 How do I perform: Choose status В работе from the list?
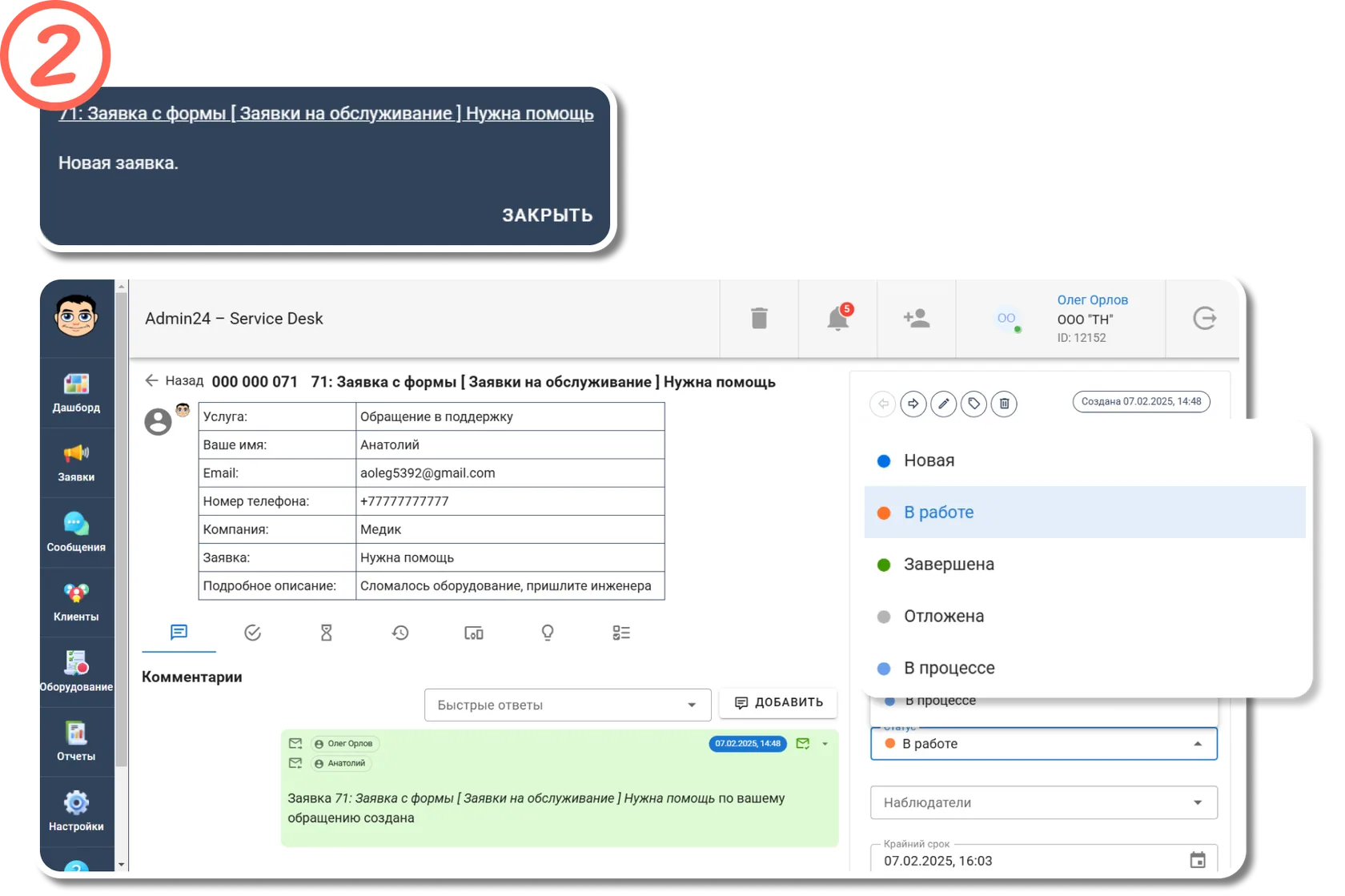[1085, 512]
